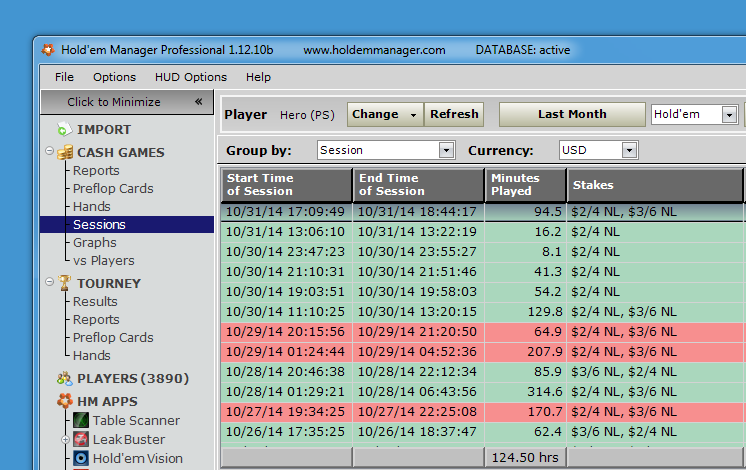Image resolution: width=746 pixels, height=470 pixels.
Task: Open the Currency USD dropdown
Action: tap(629, 150)
